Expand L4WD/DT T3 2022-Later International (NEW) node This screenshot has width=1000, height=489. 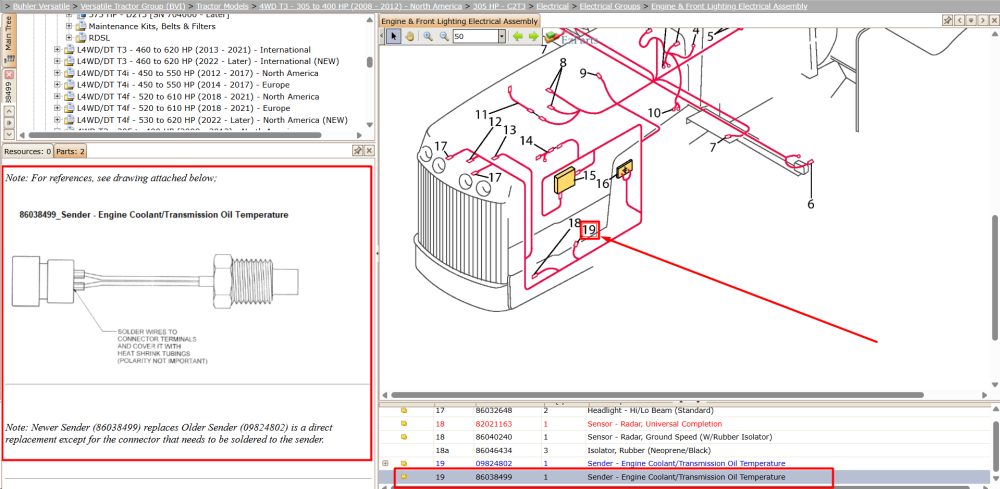point(57,61)
